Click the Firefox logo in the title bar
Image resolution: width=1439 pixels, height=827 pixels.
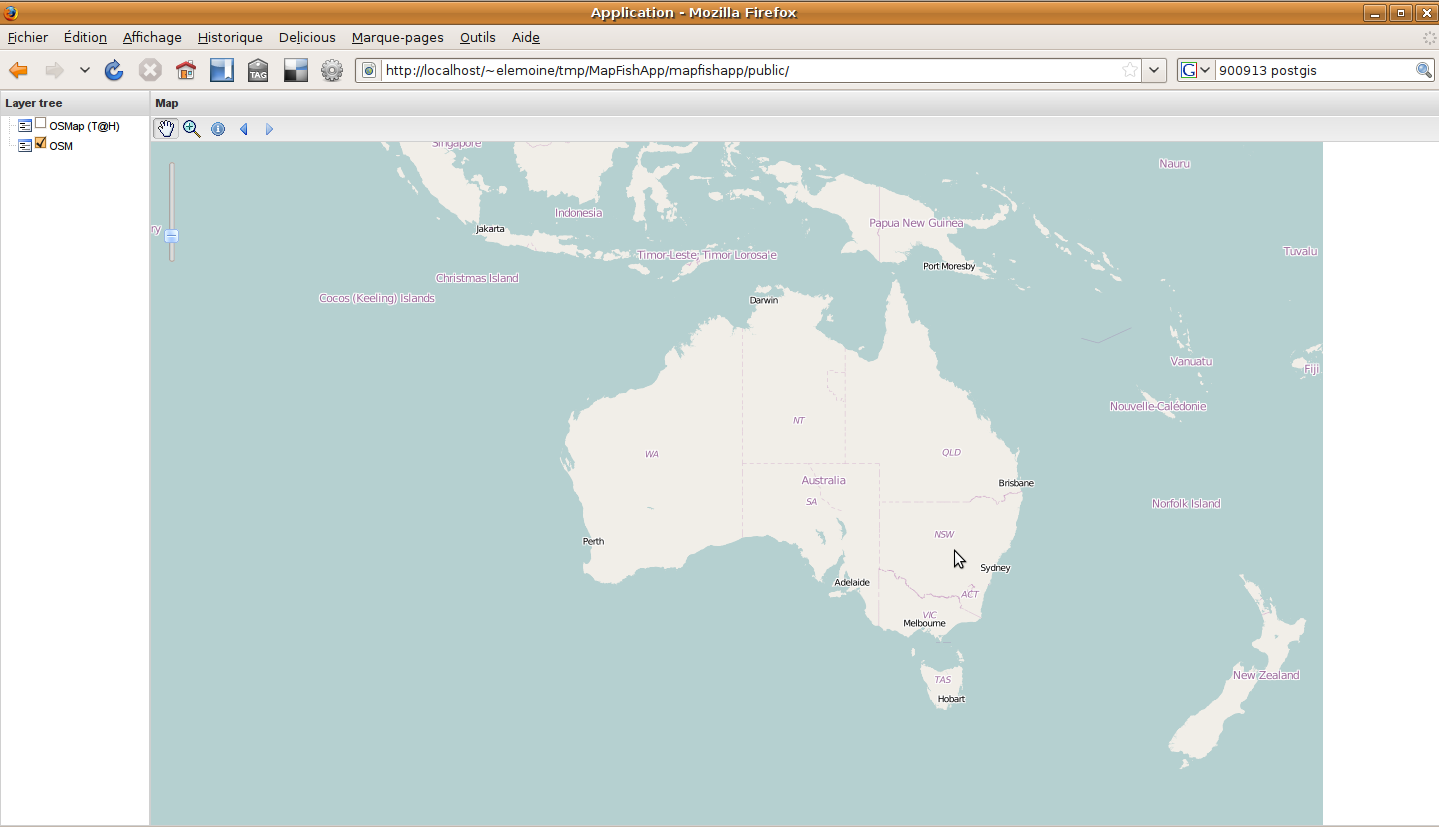(x=10, y=12)
